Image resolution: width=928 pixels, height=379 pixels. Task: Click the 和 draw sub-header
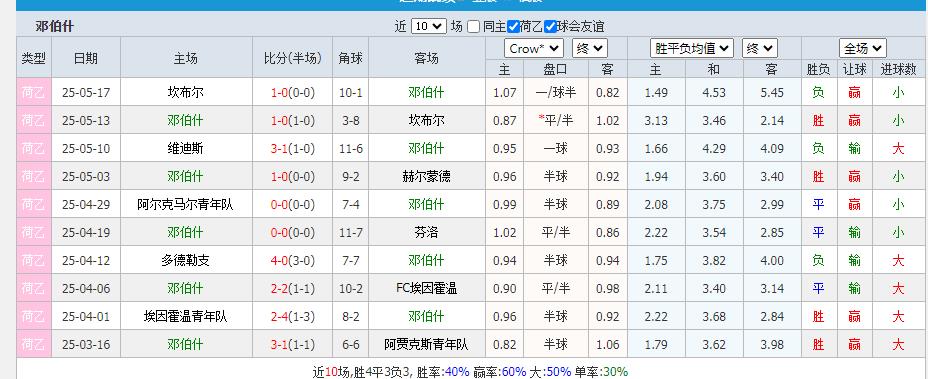(714, 69)
